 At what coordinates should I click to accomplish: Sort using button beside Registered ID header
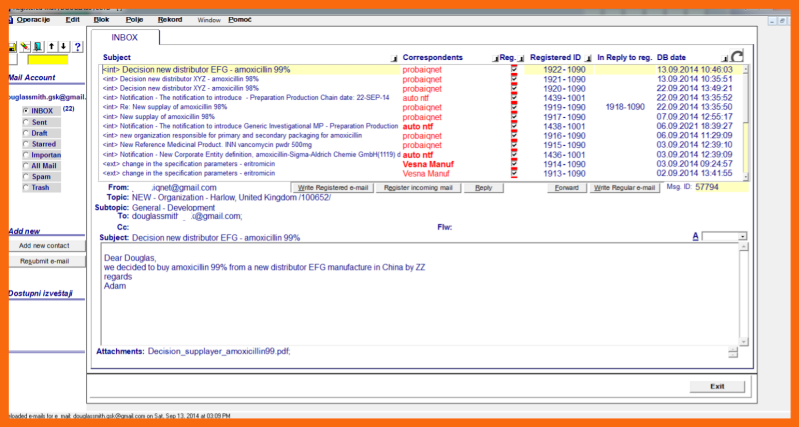click(588, 59)
